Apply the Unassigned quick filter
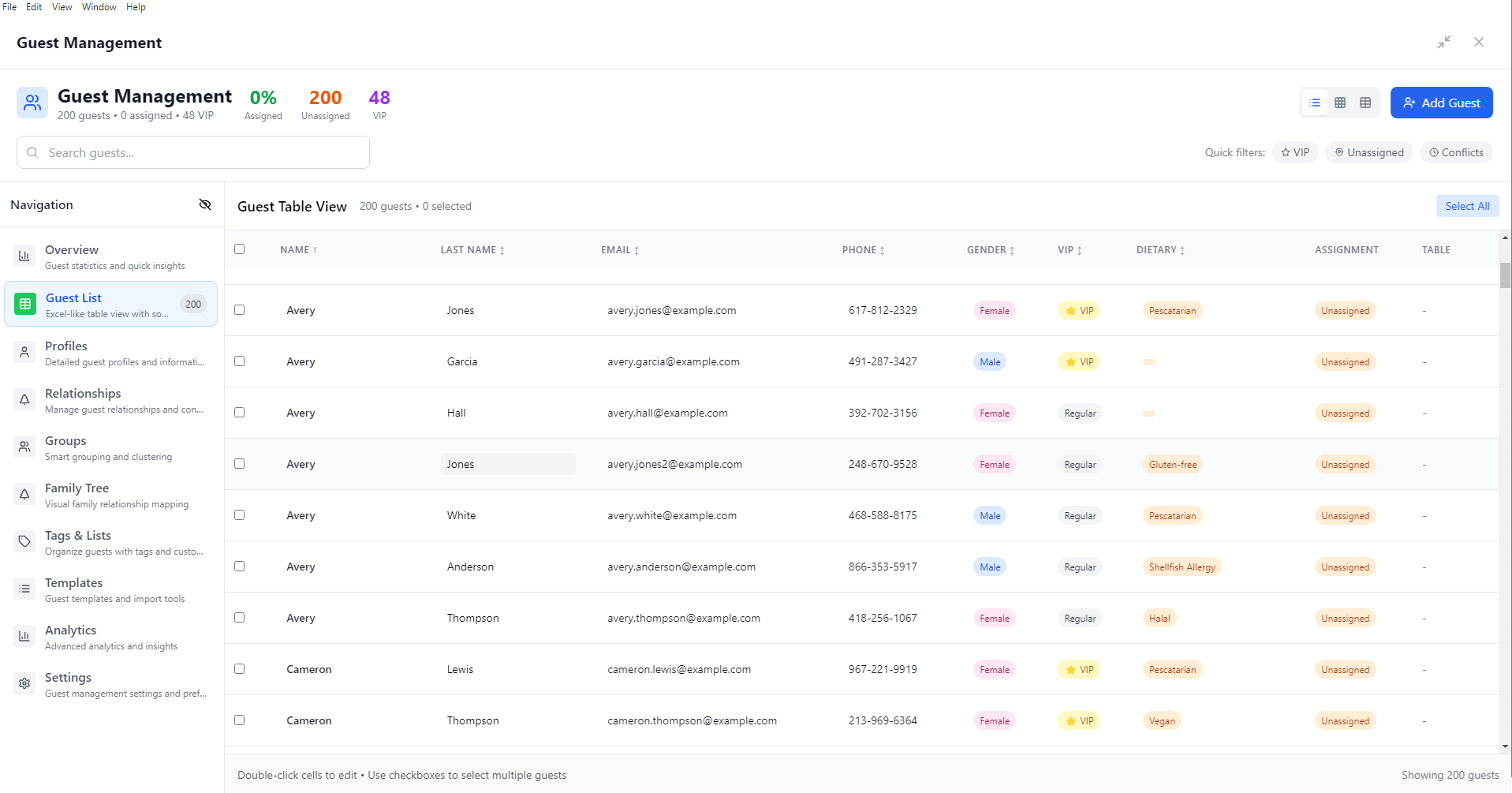The width and height of the screenshot is (1512, 793). coord(1369,151)
